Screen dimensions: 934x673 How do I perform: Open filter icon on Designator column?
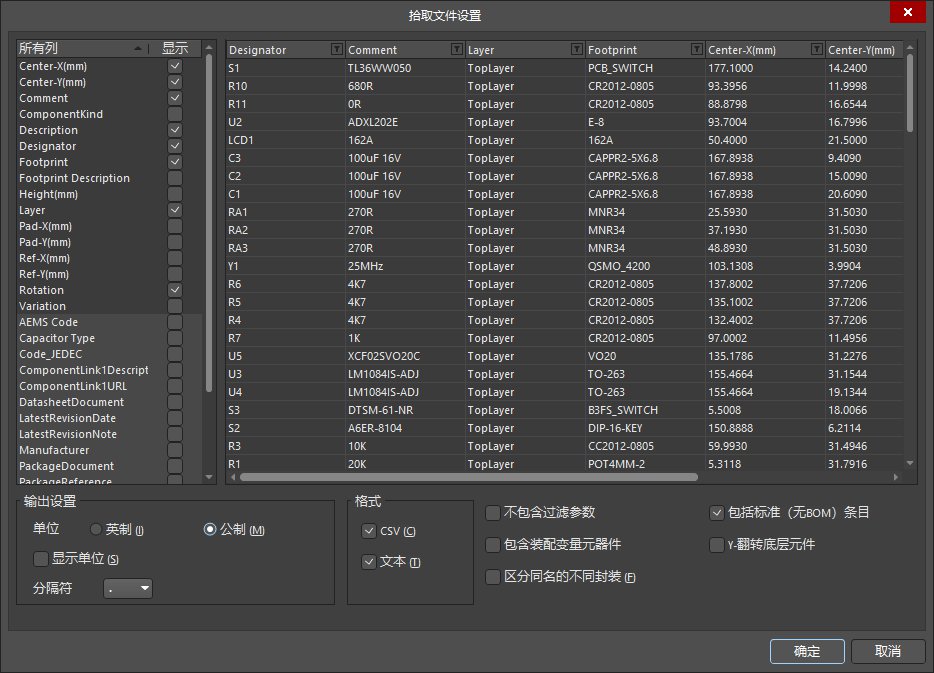(337, 49)
